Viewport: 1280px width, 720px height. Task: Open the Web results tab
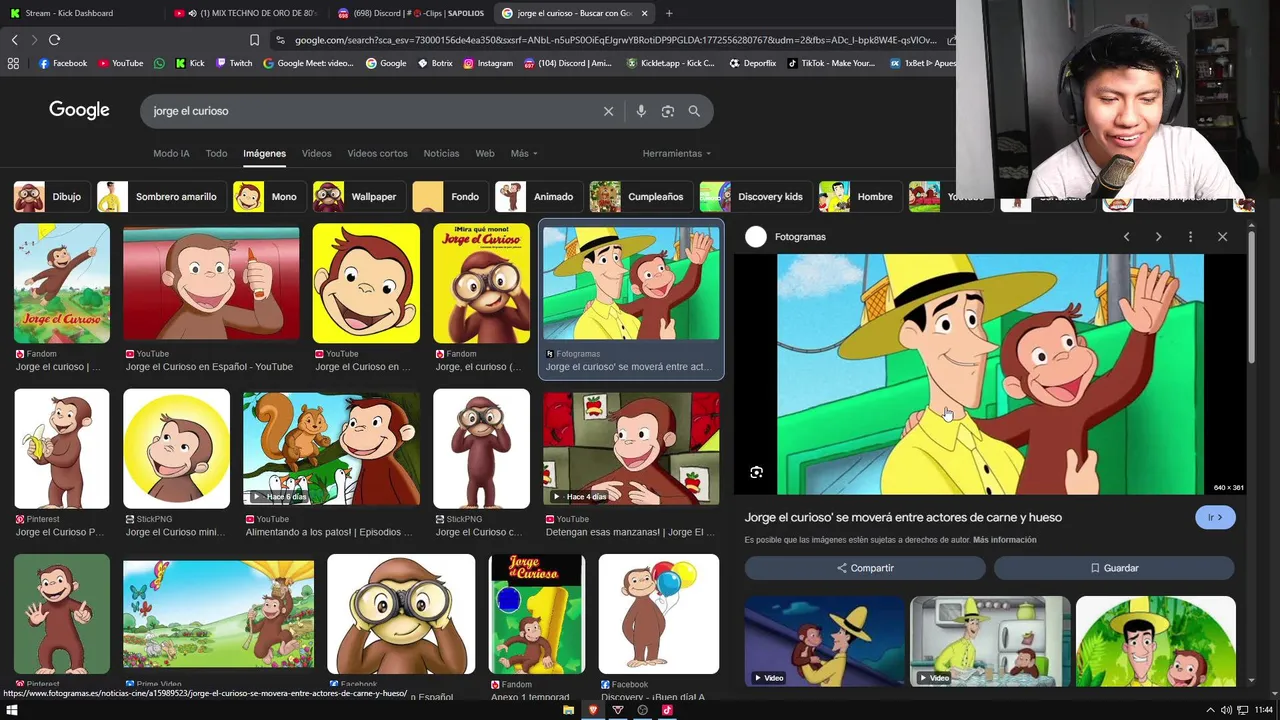pyautogui.click(x=485, y=153)
